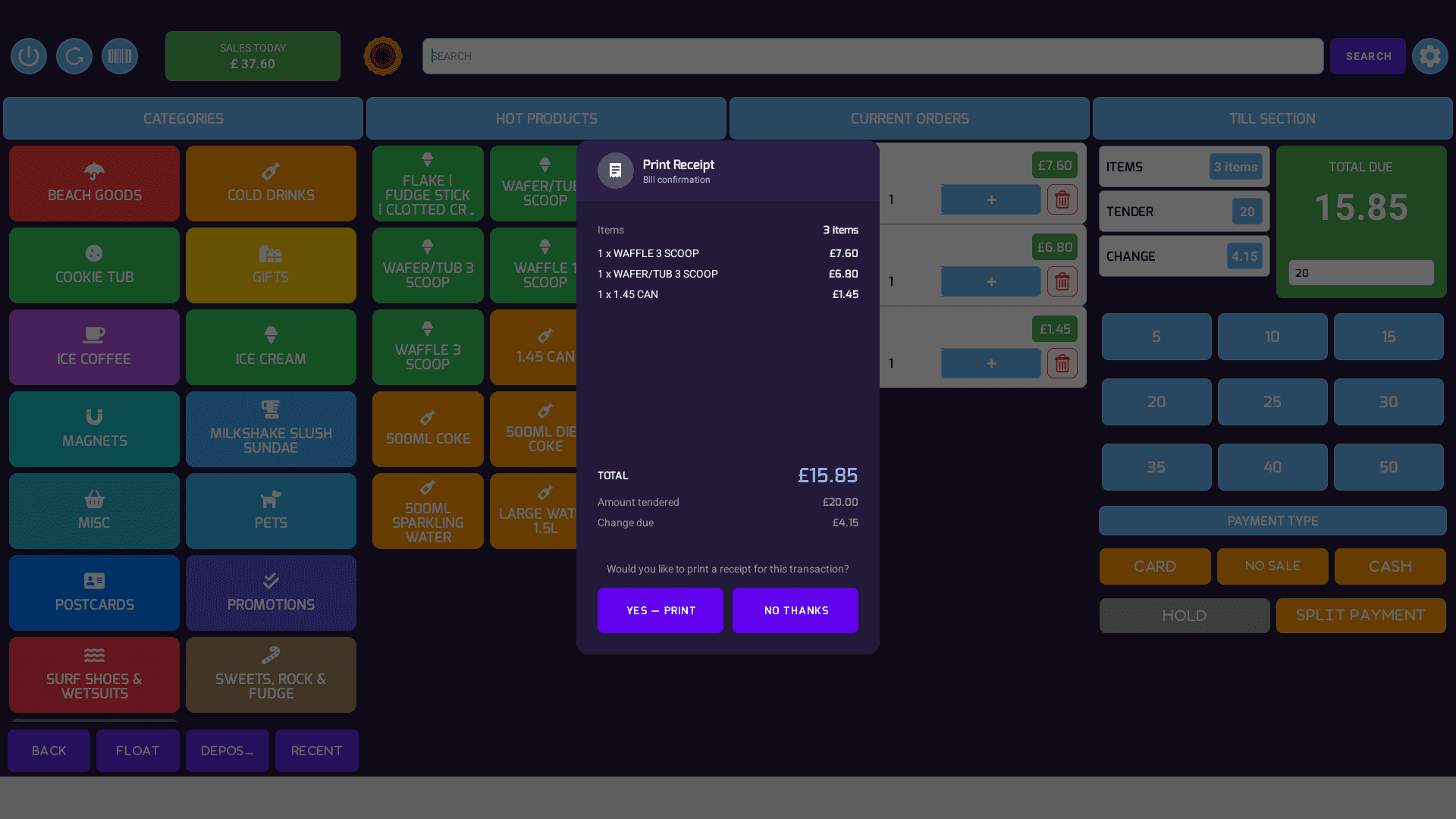Click into the Search field
The width and height of the screenshot is (1456, 819).
pos(872,56)
